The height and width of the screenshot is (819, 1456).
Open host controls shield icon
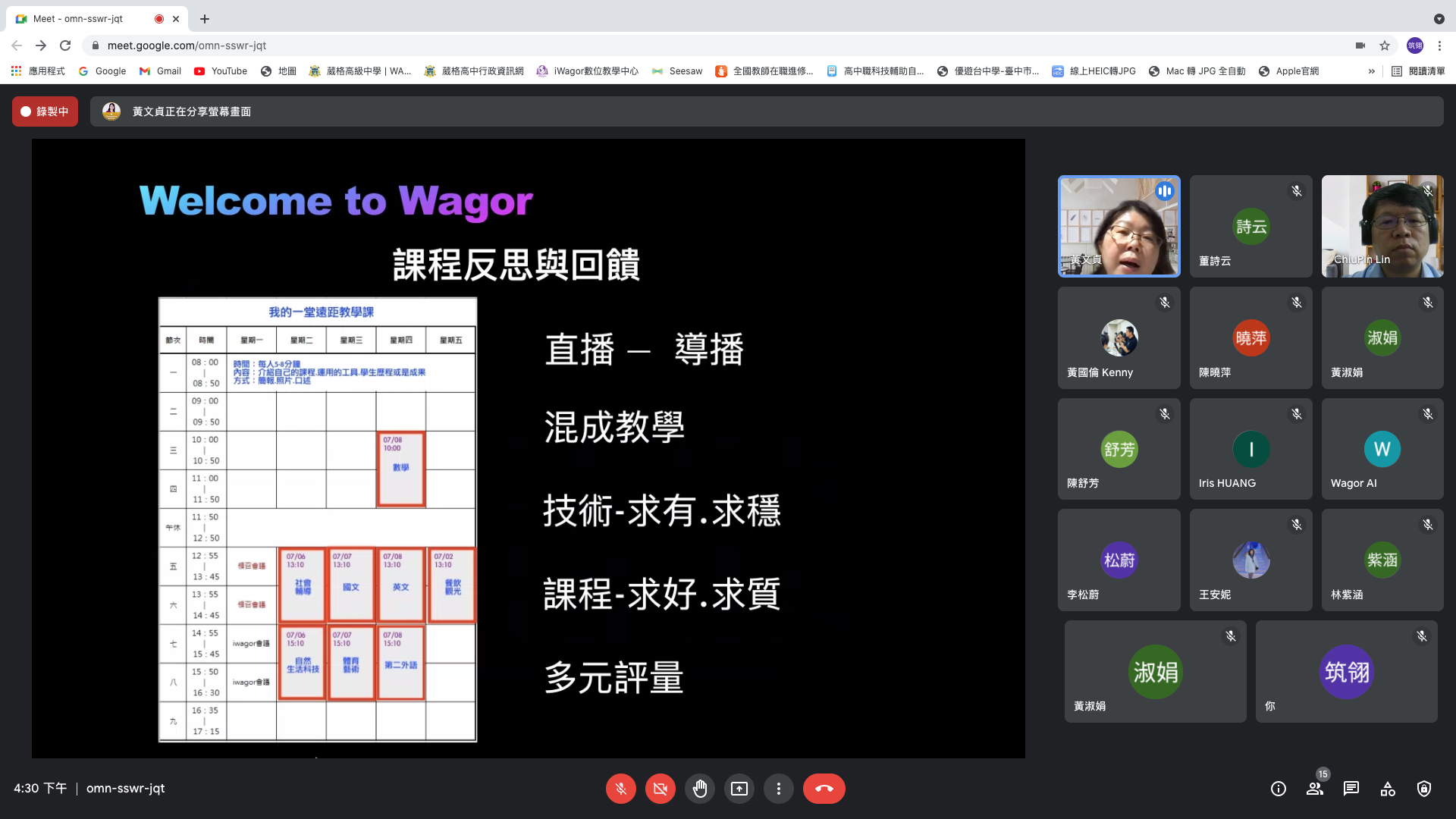pyautogui.click(x=1424, y=789)
